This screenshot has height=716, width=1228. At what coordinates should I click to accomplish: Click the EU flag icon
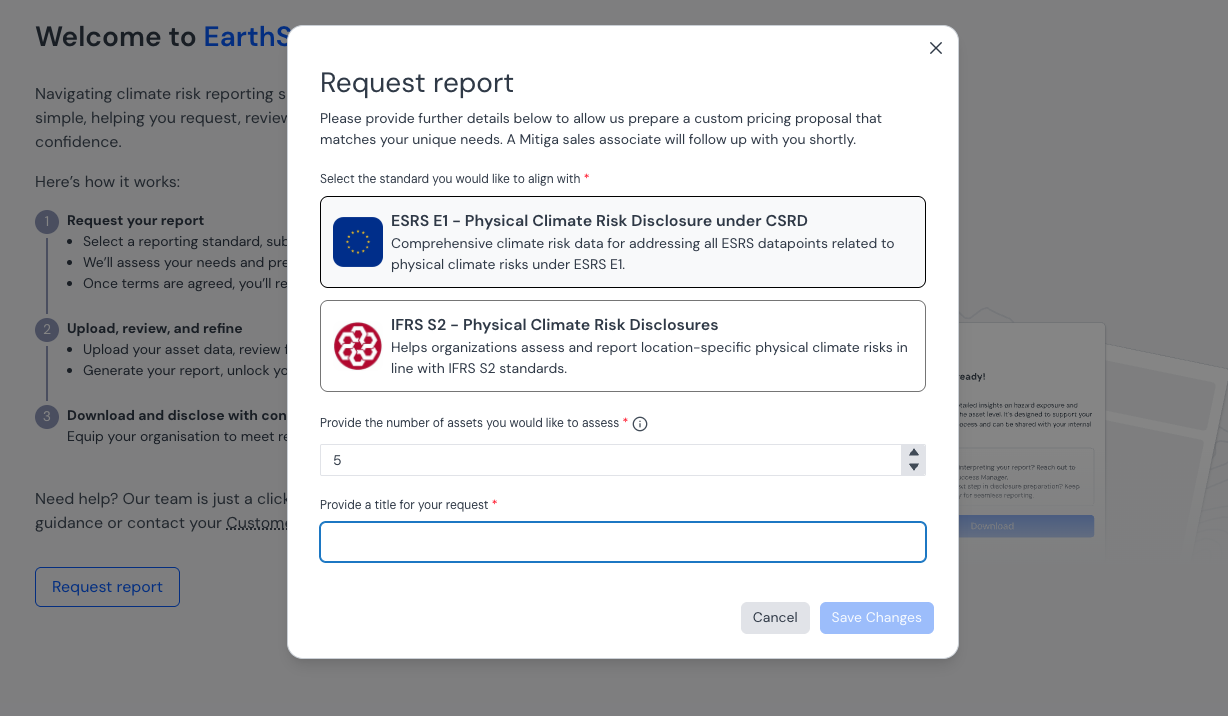(358, 242)
